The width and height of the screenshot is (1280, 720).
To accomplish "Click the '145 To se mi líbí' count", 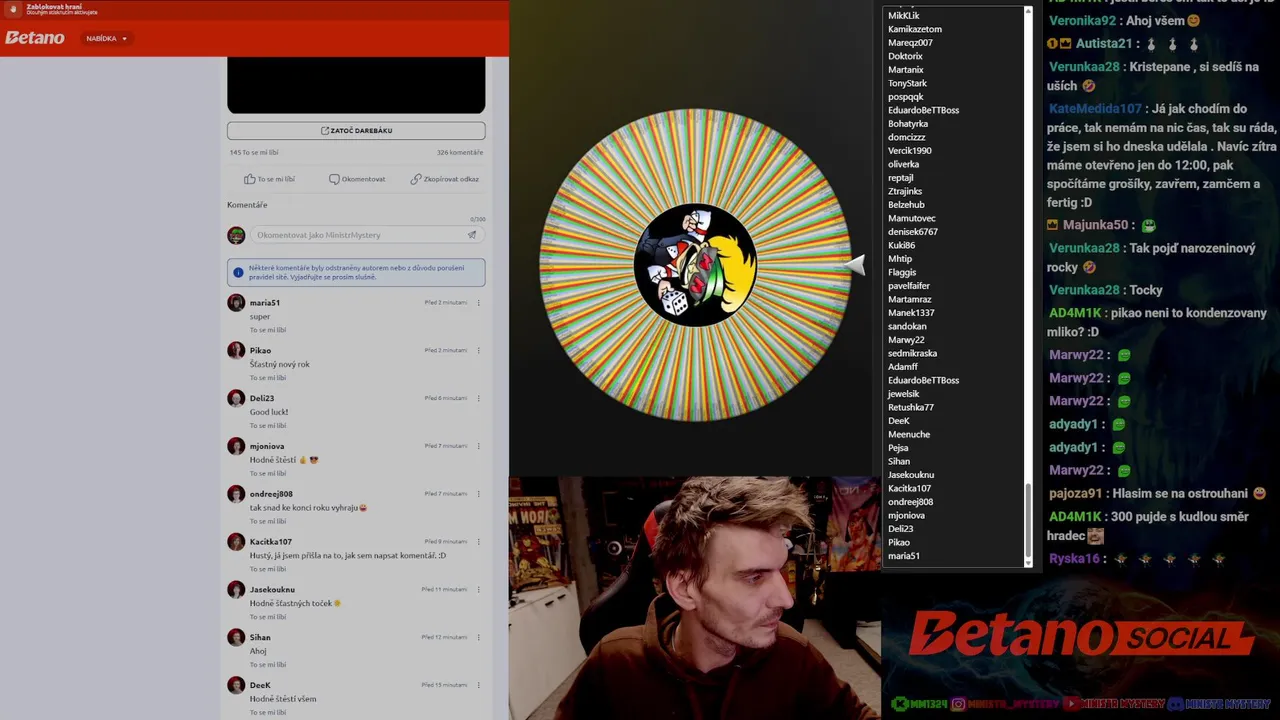I will pyautogui.click(x=254, y=153).
